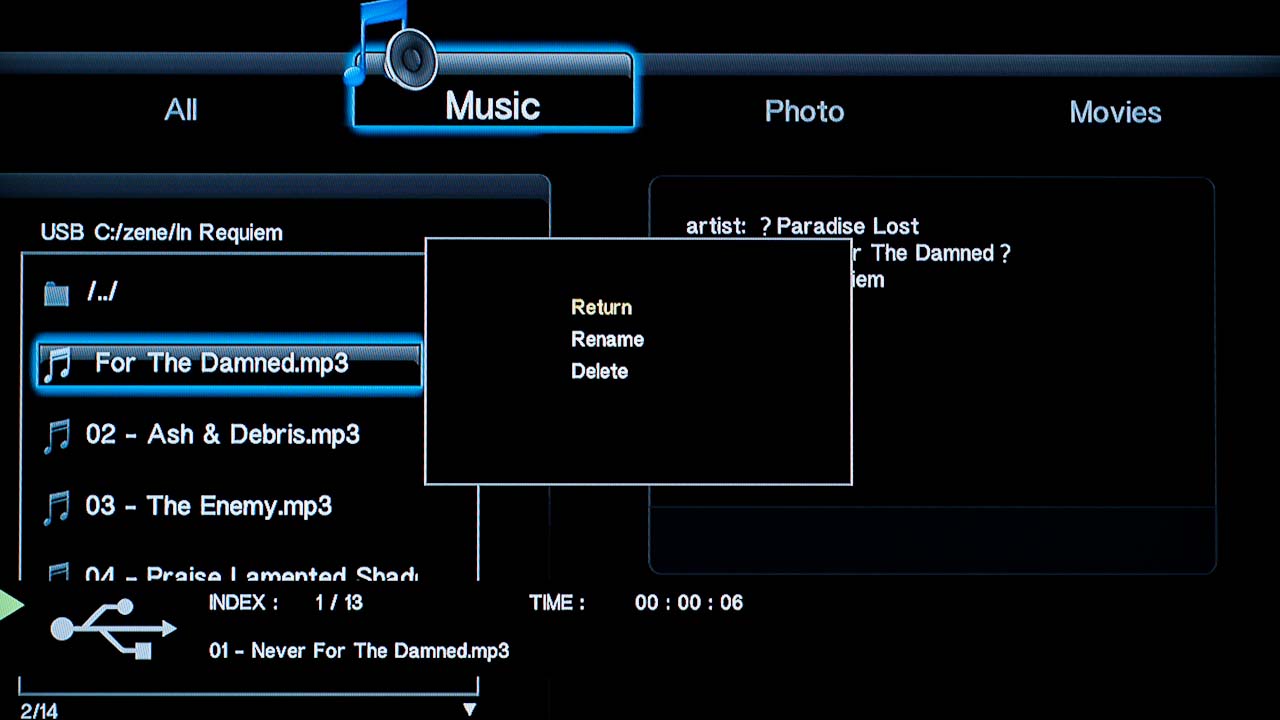Switch to the All tab
This screenshot has height=720, width=1280.
click(x=181, y=110)
